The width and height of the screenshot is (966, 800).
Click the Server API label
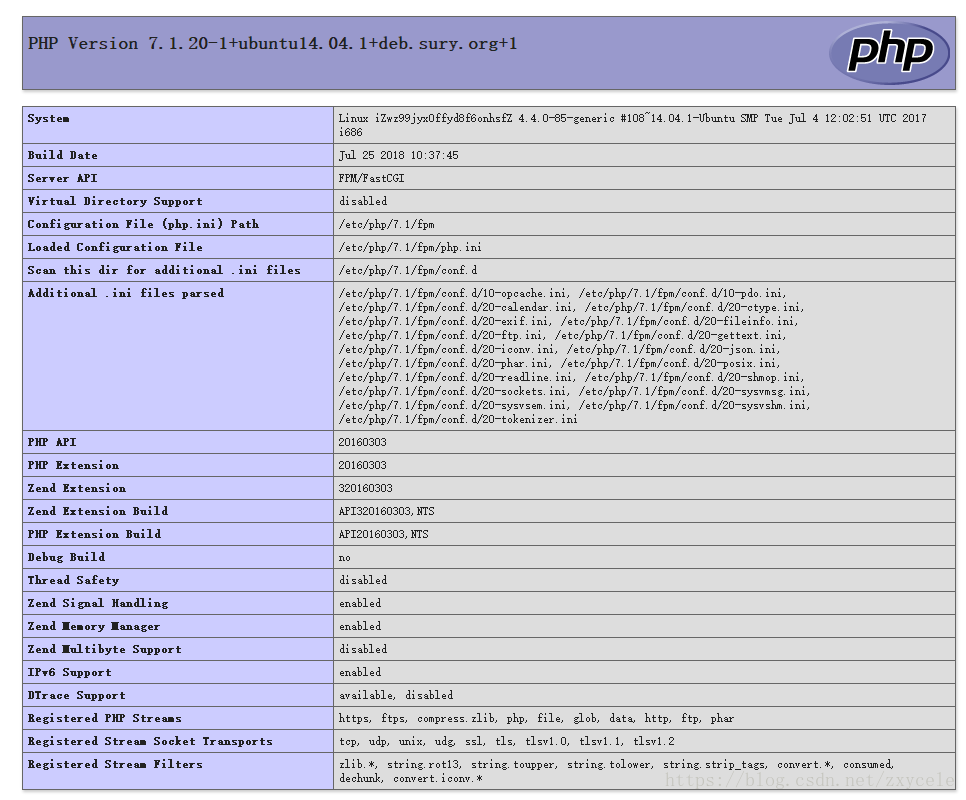pyautogui.click(x=62, y=178)
